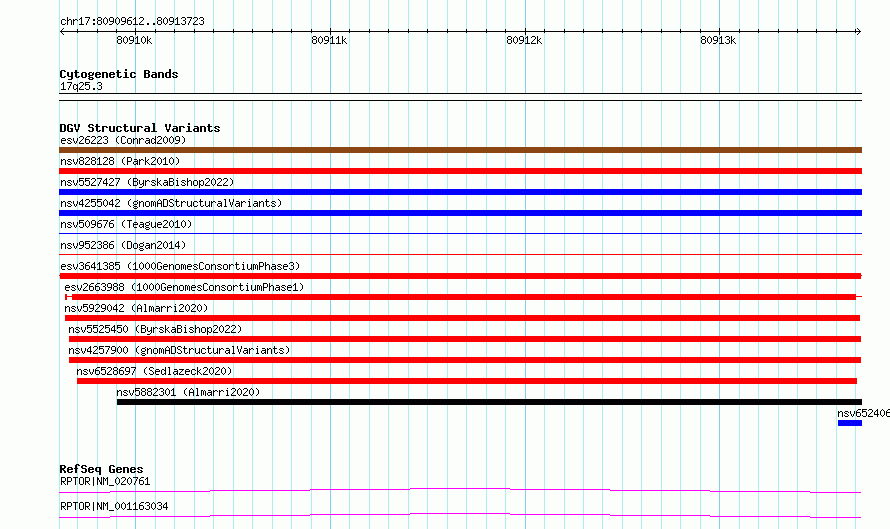890x529 pixels.
Task: Select the DGV Structural Variants track title
Action: 140,128
